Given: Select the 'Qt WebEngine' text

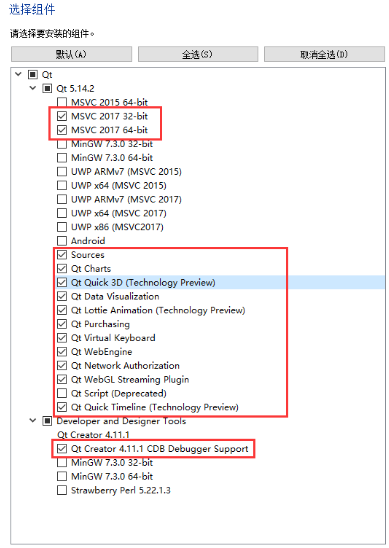Looking at the screenshot, I should pos(102,352).
